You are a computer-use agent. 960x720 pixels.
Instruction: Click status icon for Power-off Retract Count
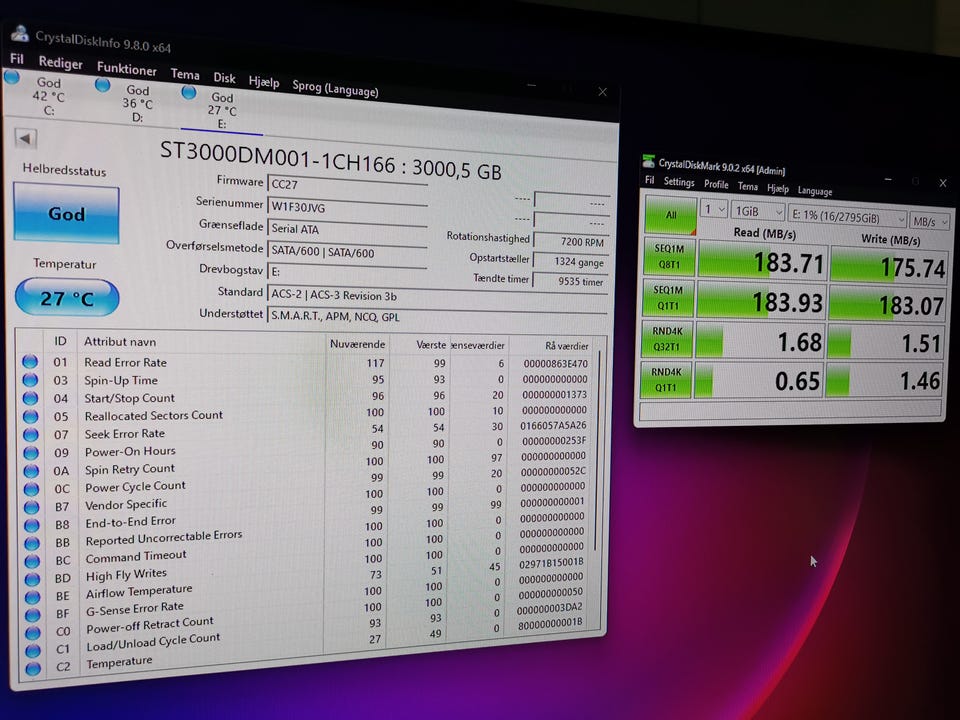[33, 632]
